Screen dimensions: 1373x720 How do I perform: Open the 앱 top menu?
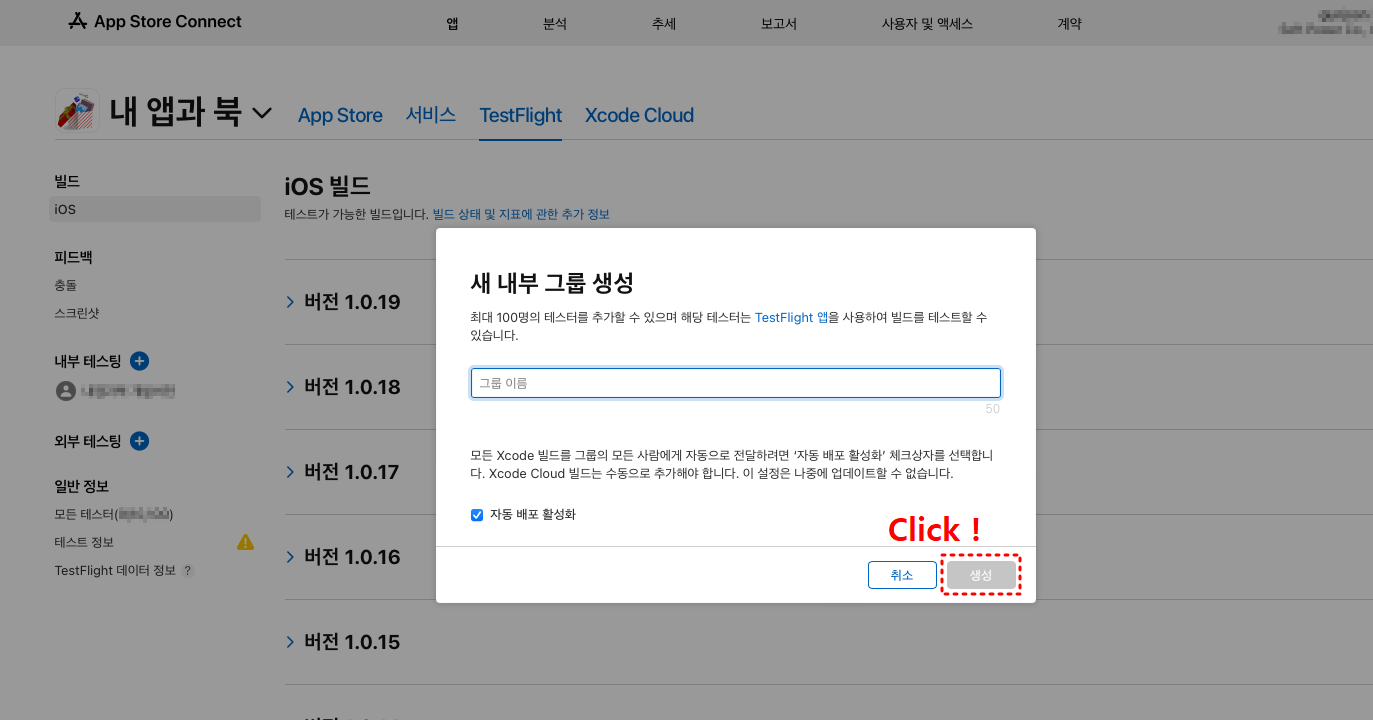pos(452,24)
